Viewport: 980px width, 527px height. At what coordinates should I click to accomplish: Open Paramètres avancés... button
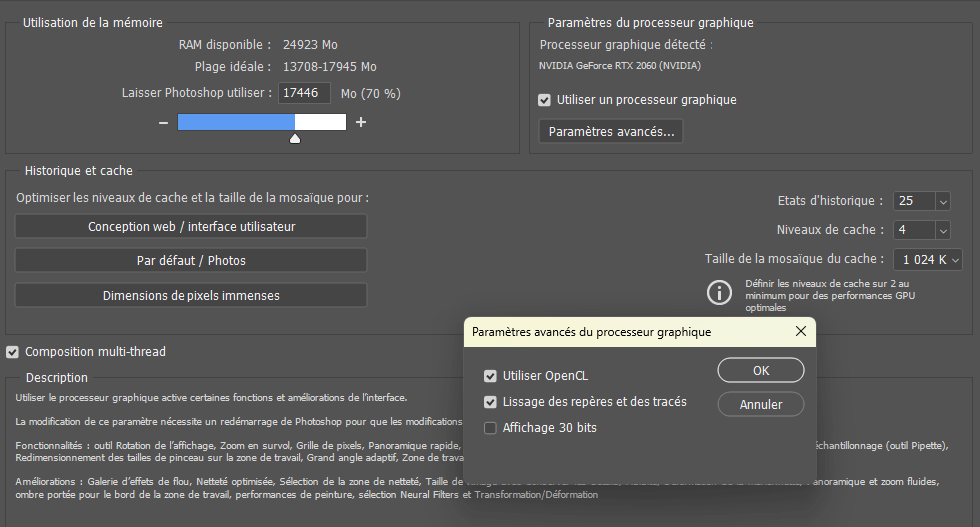pos(611,131)
